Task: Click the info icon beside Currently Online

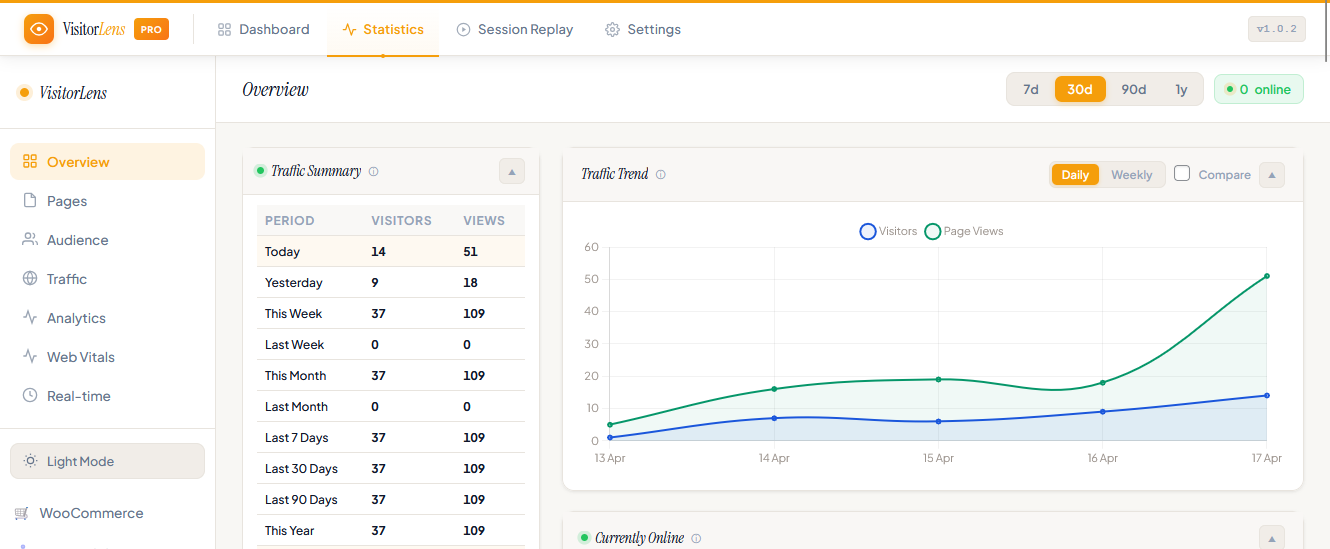Action: pyautogui.click(x=696, y=539)
